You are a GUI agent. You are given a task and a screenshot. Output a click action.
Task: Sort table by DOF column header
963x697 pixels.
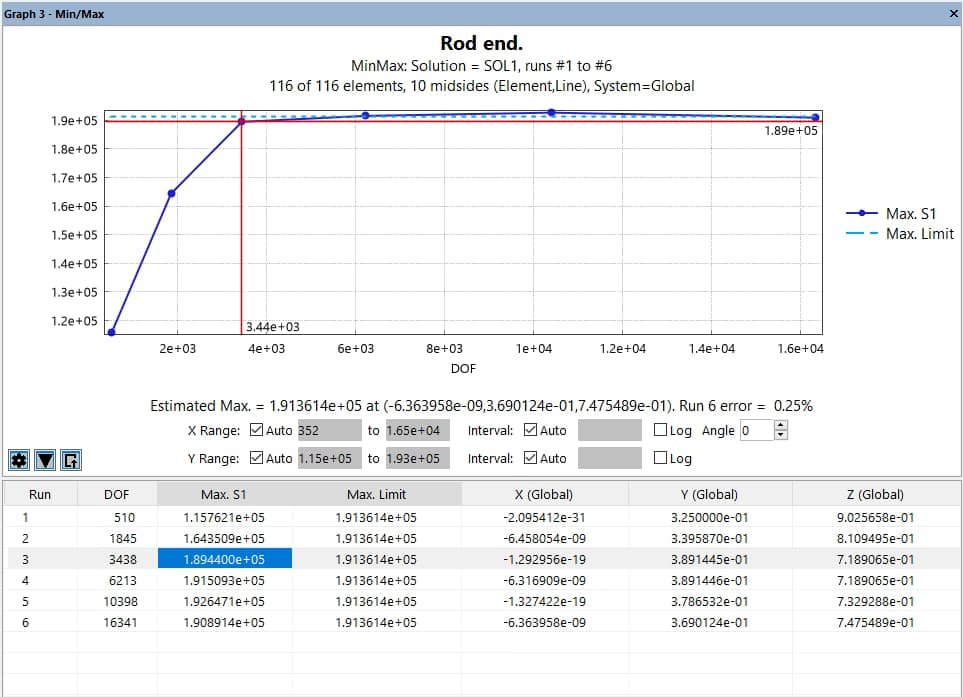tap(116, 494)
